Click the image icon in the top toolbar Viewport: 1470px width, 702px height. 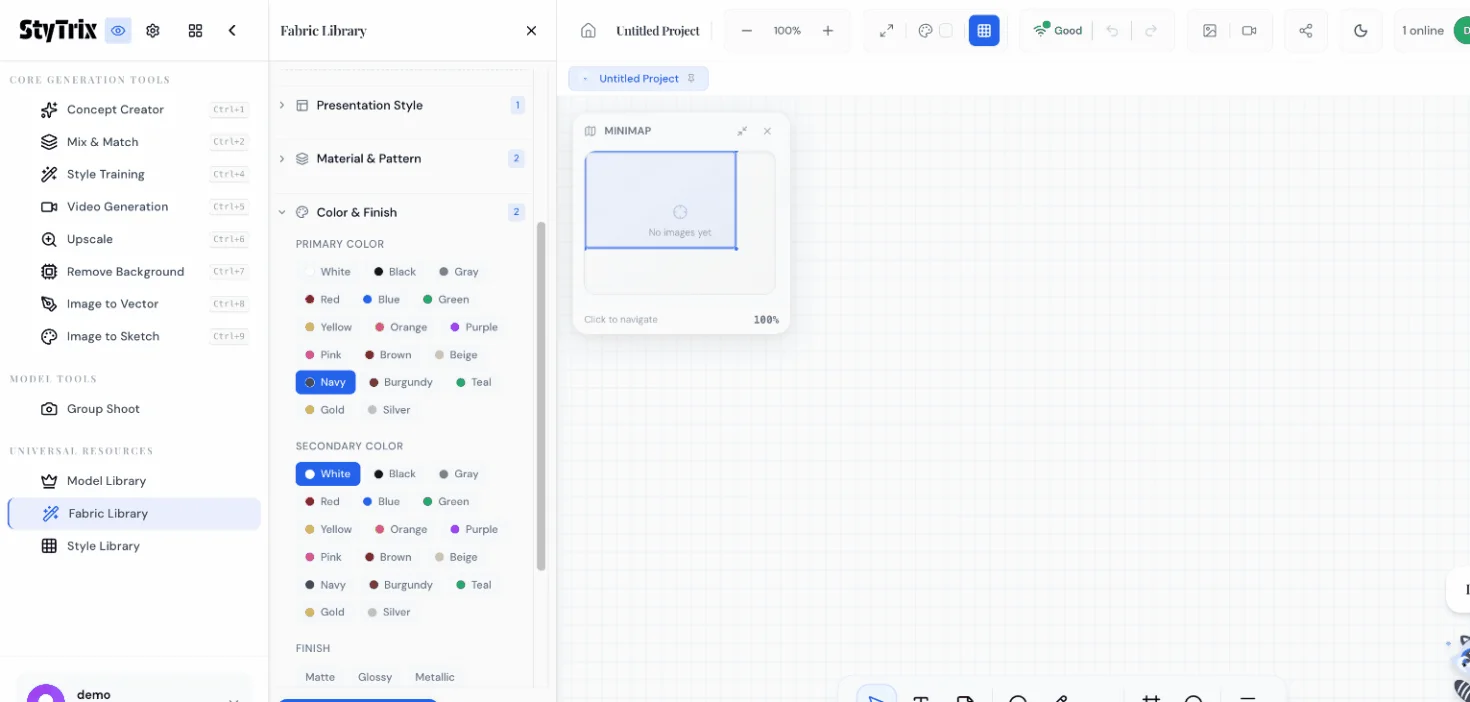click(x=1209, y=31)
